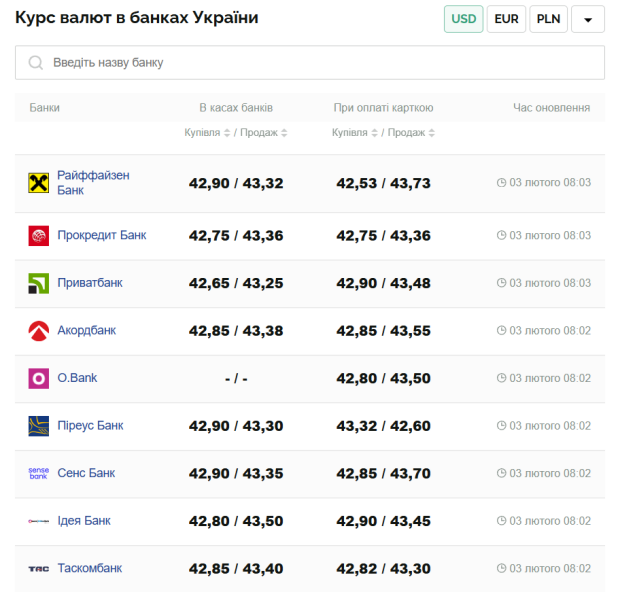
Task: Click the Sense Bank logo icon
Action: tap(38, 473)
